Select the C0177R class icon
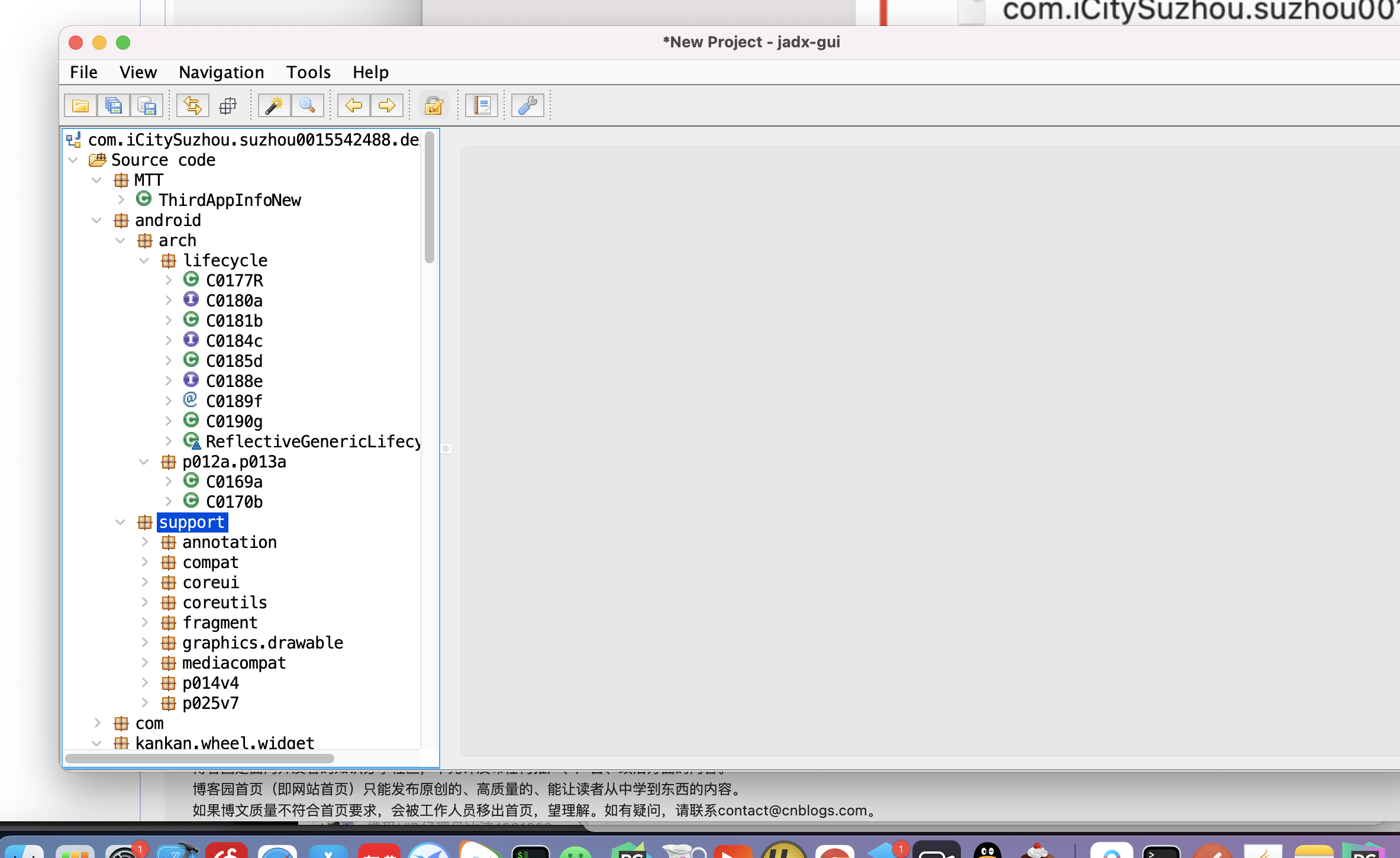 191,279
